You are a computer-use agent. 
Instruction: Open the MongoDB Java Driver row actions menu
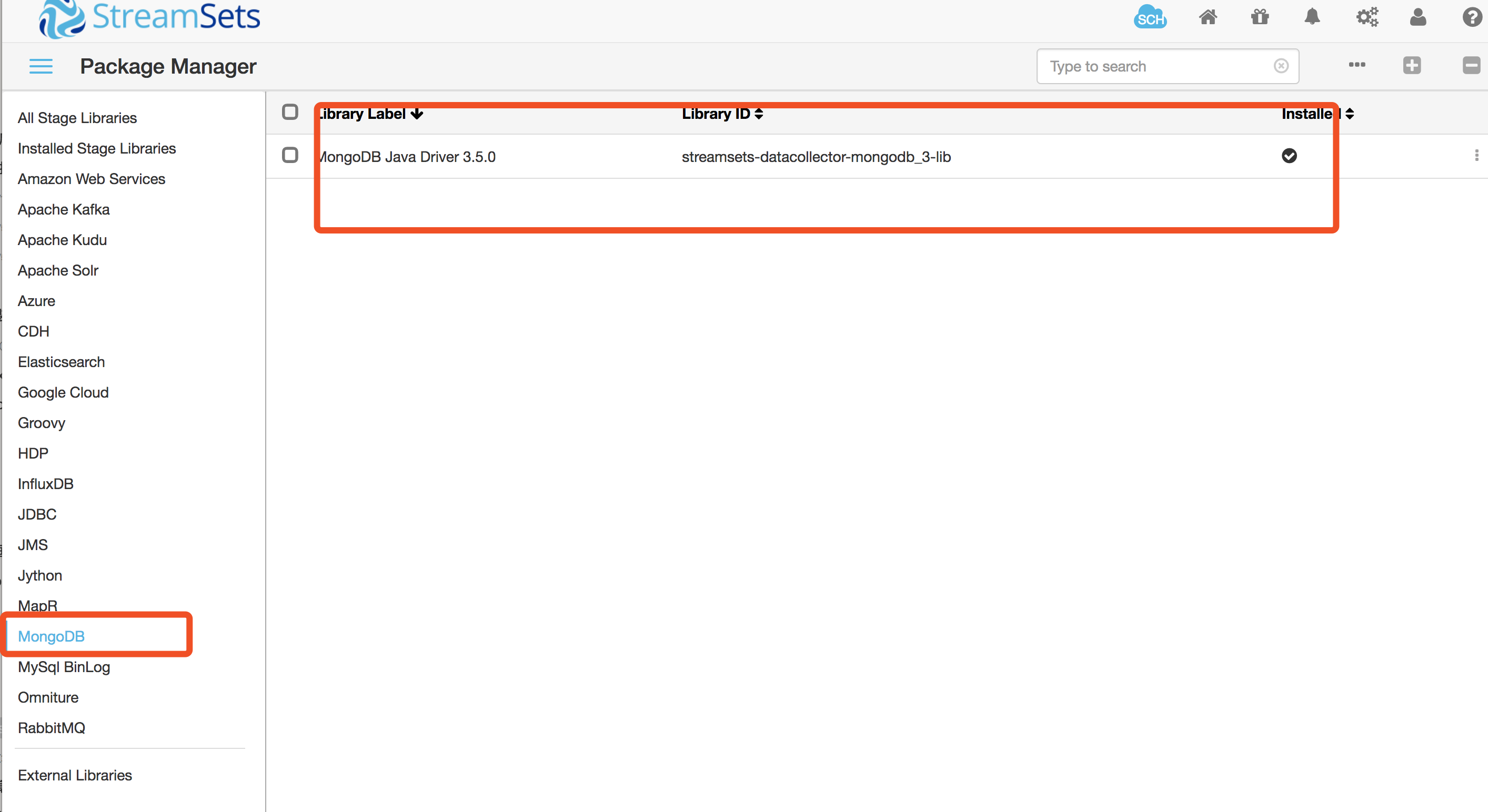pyautogui.click(x=1476, y=155)
